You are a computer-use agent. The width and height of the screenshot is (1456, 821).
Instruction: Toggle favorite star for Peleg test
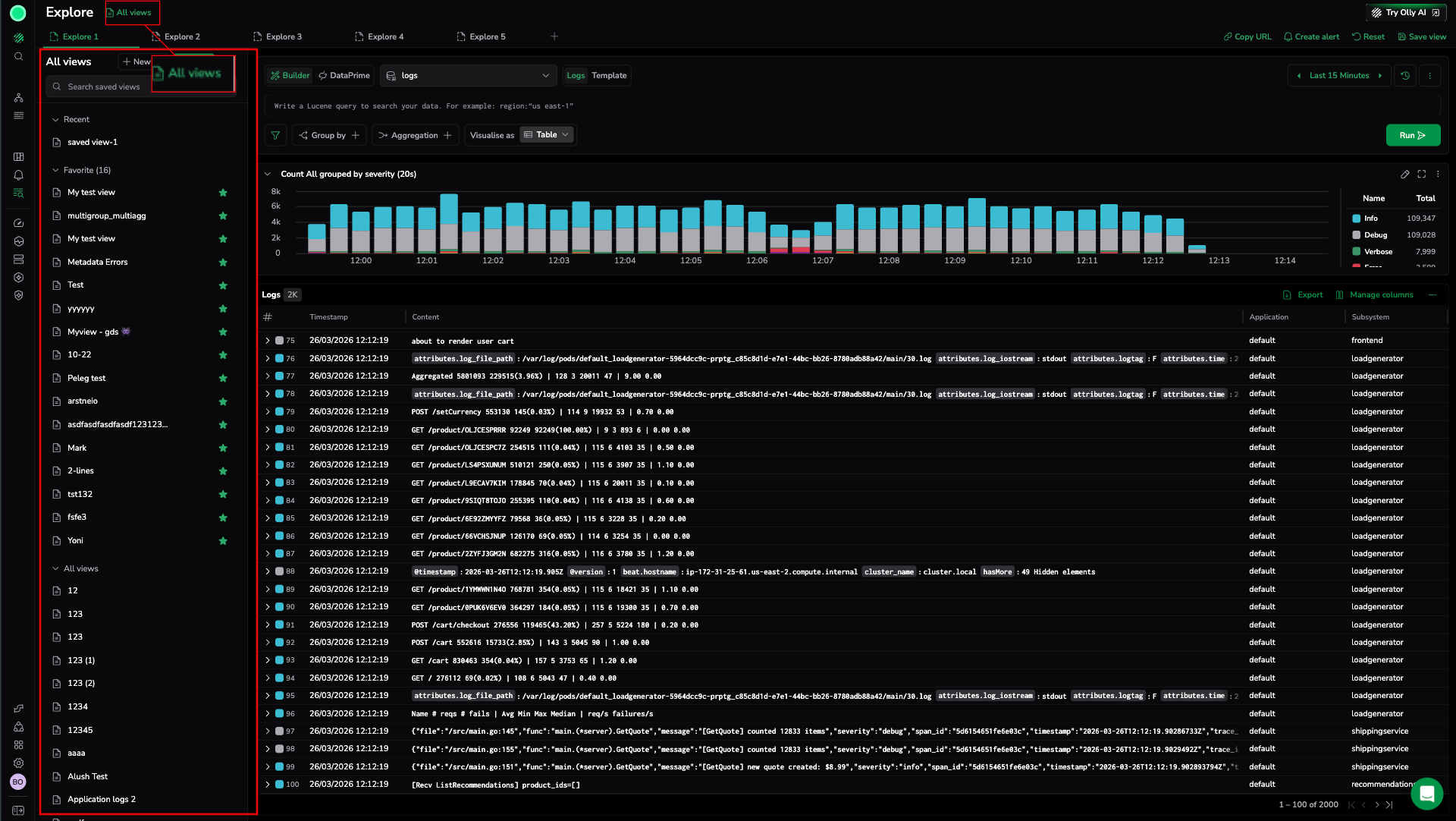click(223, 379)
